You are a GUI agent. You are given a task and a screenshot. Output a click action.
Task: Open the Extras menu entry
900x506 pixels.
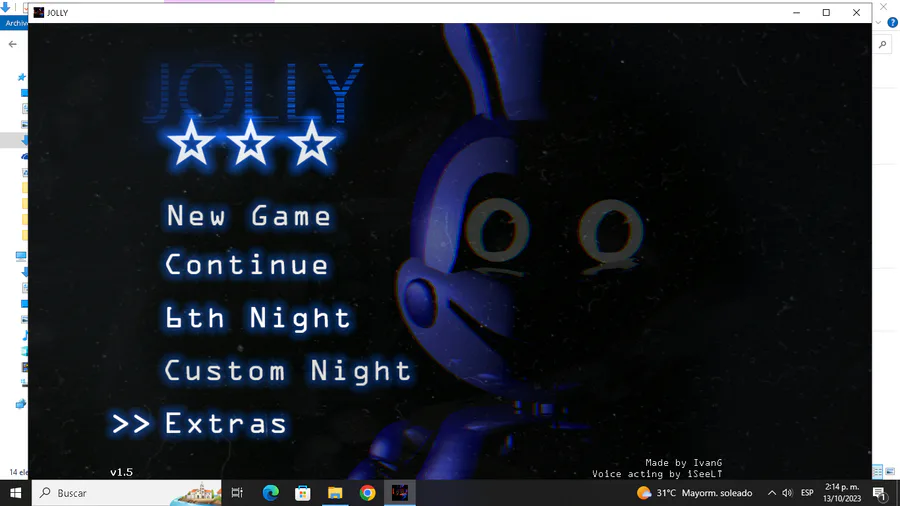point(226,423)
